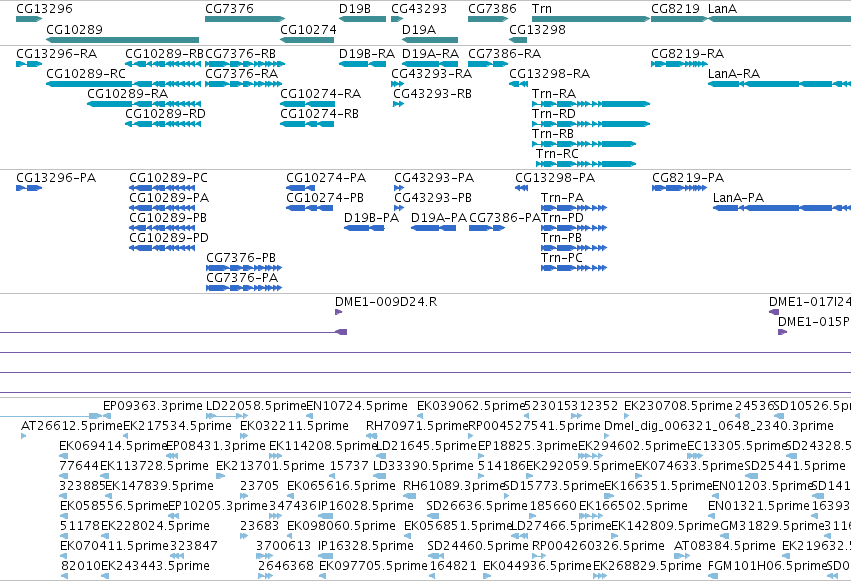Select protein CG7376-PB
Screen dimensions: 851x581
(x=241, y=258)
